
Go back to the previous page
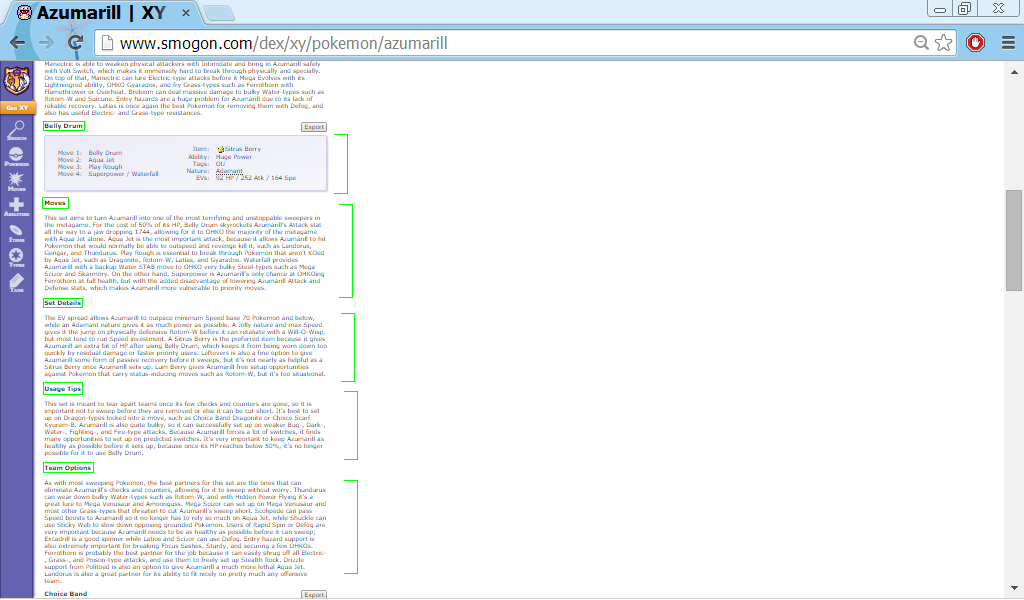pos(18,43)
